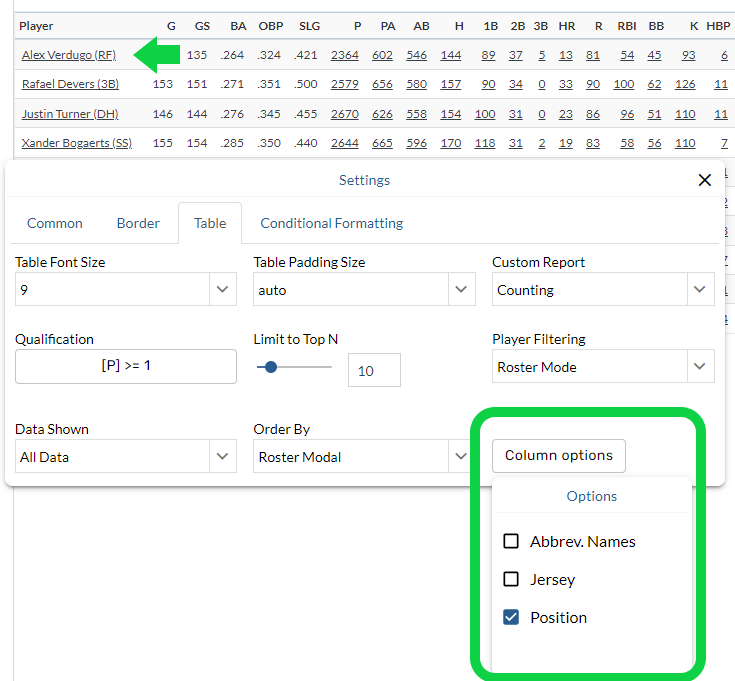Close the Settings dialog with X

(704, 180)
